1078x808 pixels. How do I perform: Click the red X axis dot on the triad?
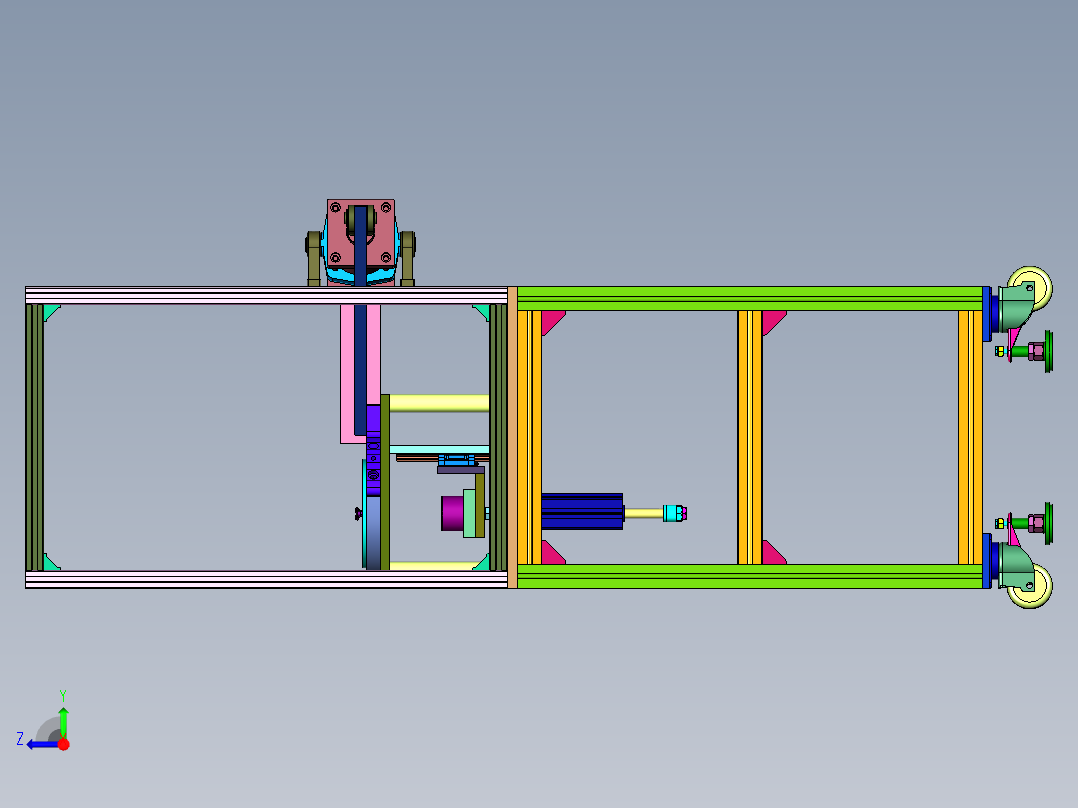[63, 744]
